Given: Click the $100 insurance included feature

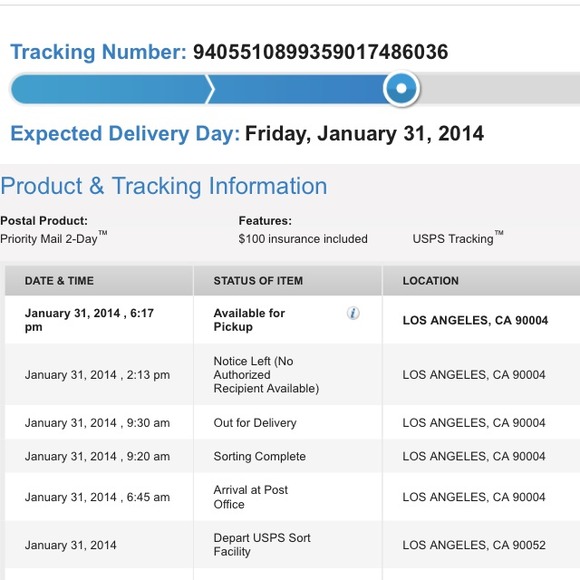Looking at the screenshot, I should (303, 239).
